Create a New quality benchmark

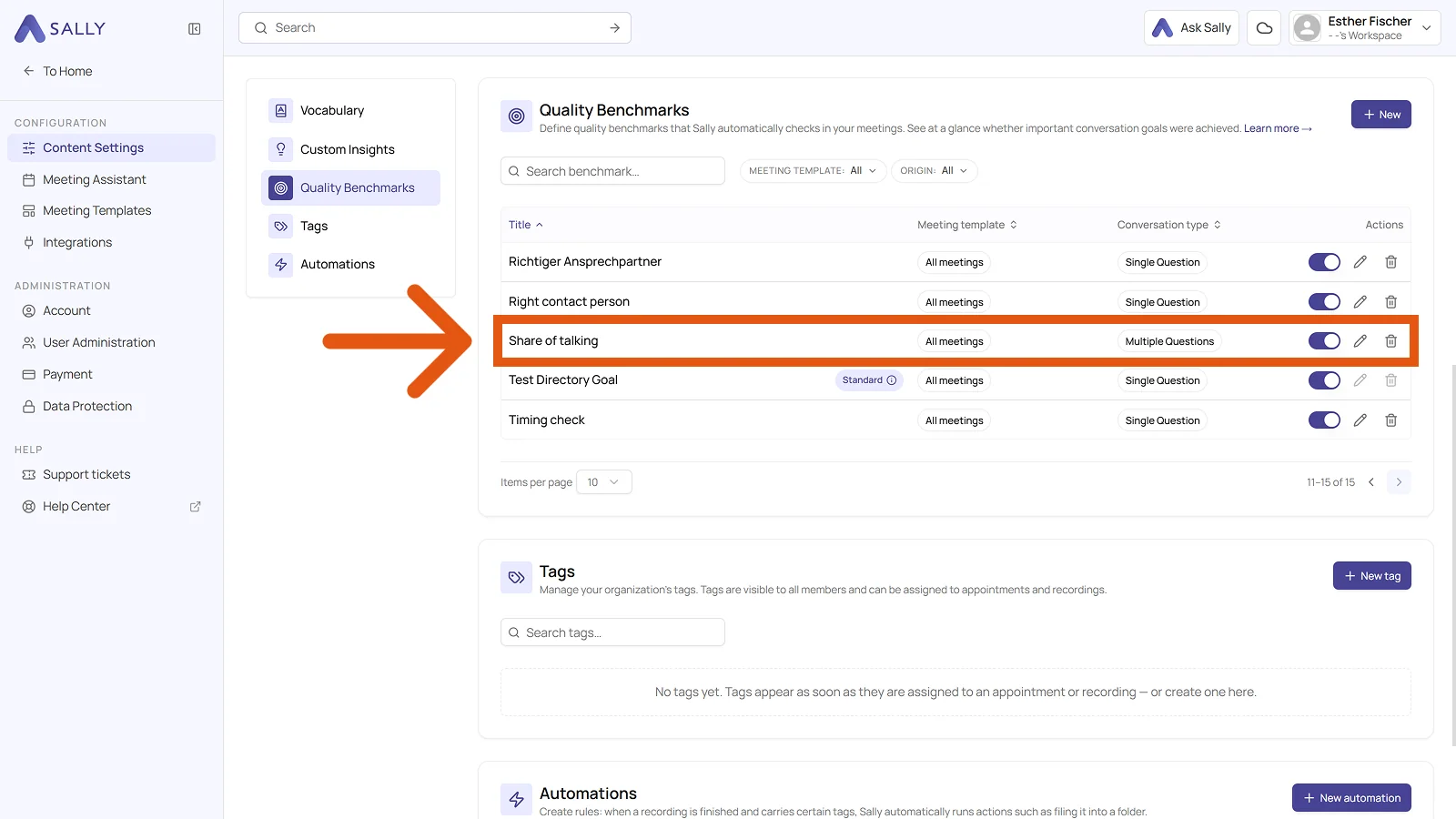click(x=1380, y=115)
